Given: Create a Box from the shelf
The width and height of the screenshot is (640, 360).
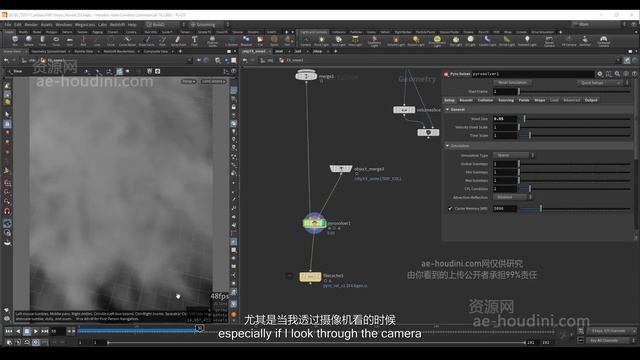Looking at the screenshot, I should pyautogui.click(x=15, y=40).
